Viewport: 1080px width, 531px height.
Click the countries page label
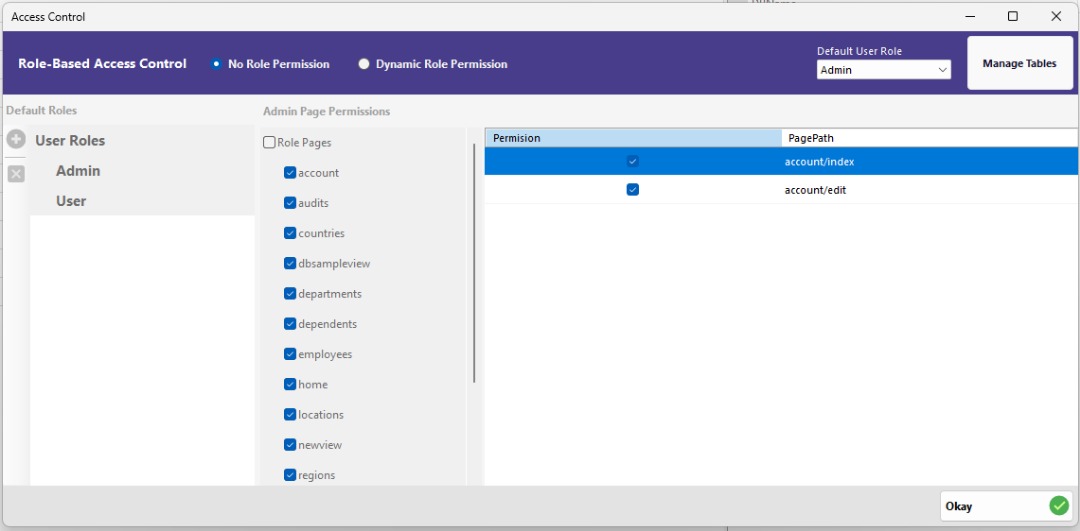321,233
